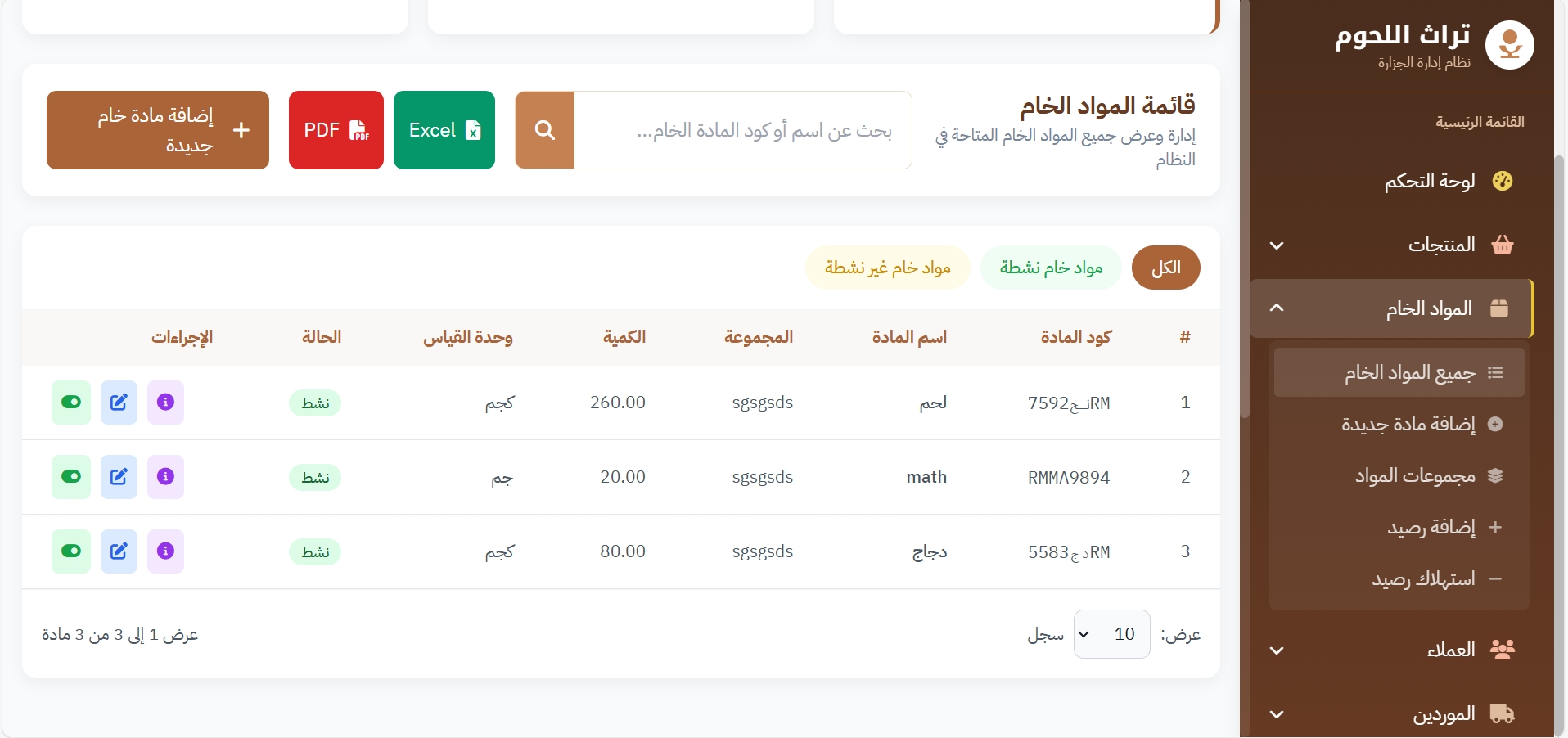Image resolution: width=1568 pixels, height=738 pixels.
Task: Click إضافة مادة خام جديدة button
Action: 158,130
